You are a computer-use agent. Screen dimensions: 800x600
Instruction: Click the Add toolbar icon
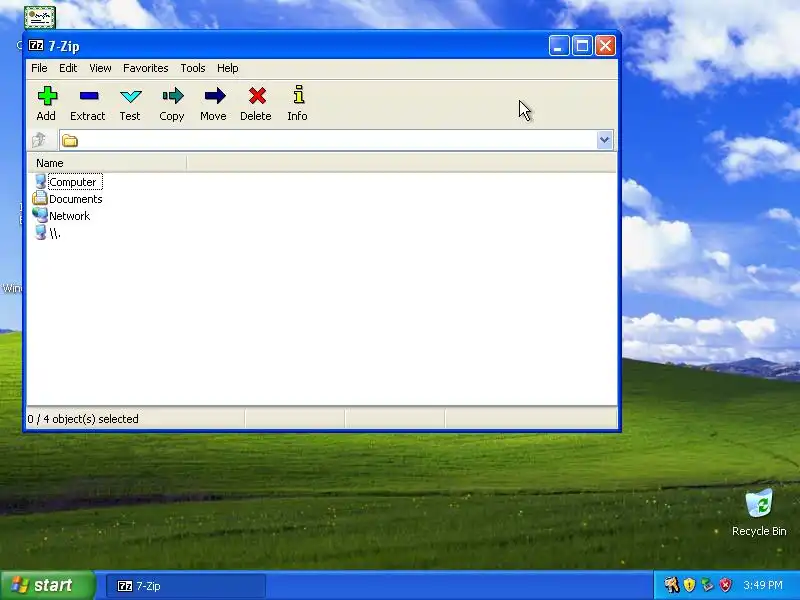[x=47, y=96]
